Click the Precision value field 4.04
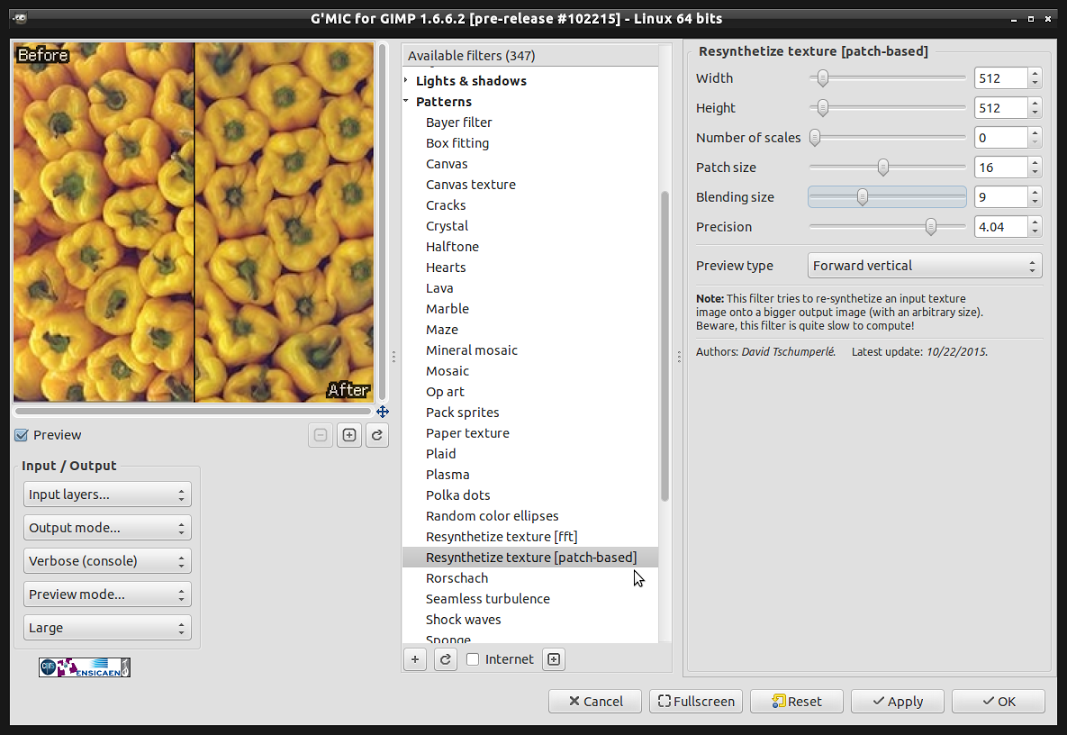This screenshot has width=1067, height=735. click(x=1000, y=227)
